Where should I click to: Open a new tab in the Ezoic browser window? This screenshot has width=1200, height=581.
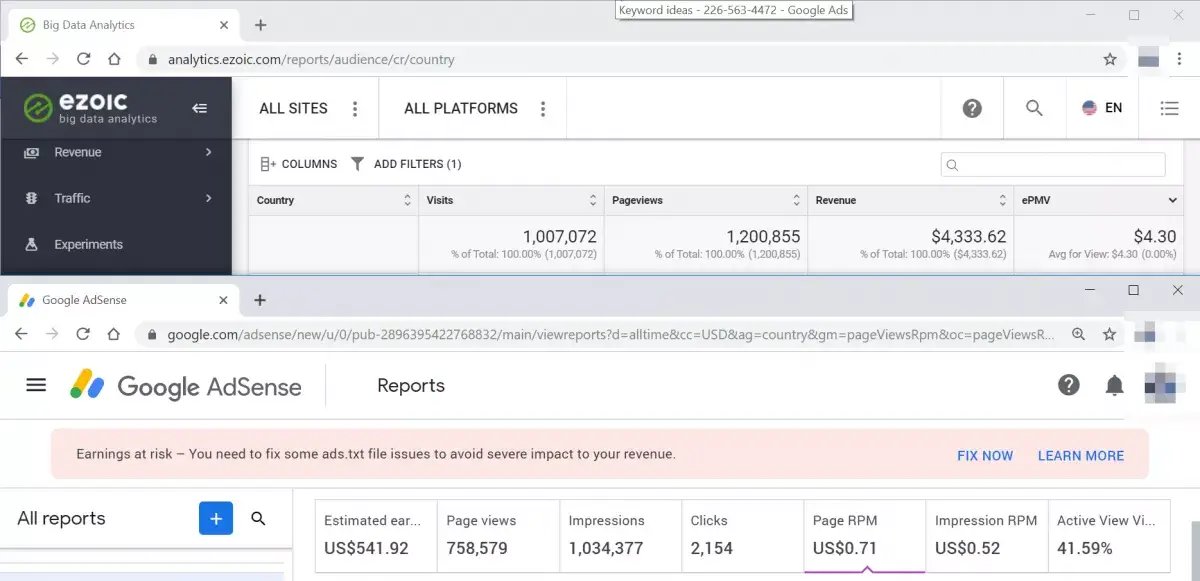click(260, 25)
